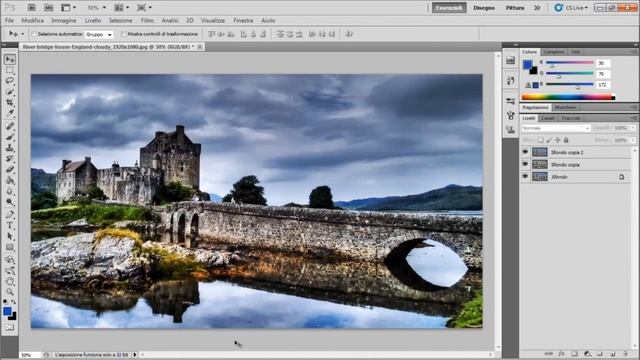Screen dimensions: 640x360
Task: Select the Eyedropper tool
Action: (10, 113)
